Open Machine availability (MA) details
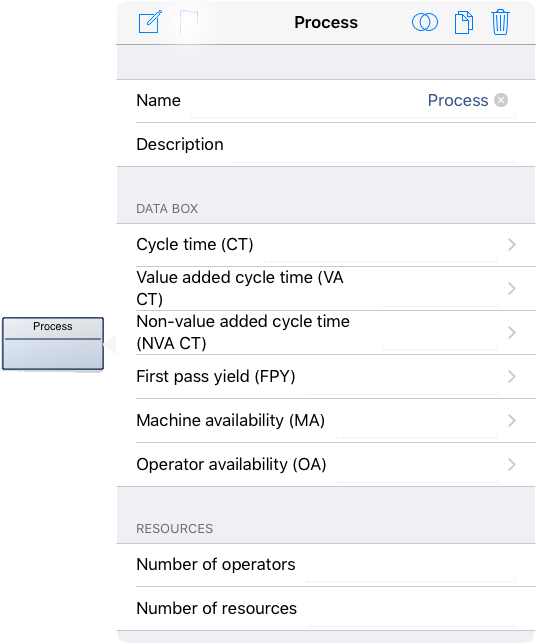Viewport: 536px width, 644px height. click(326, 421)
